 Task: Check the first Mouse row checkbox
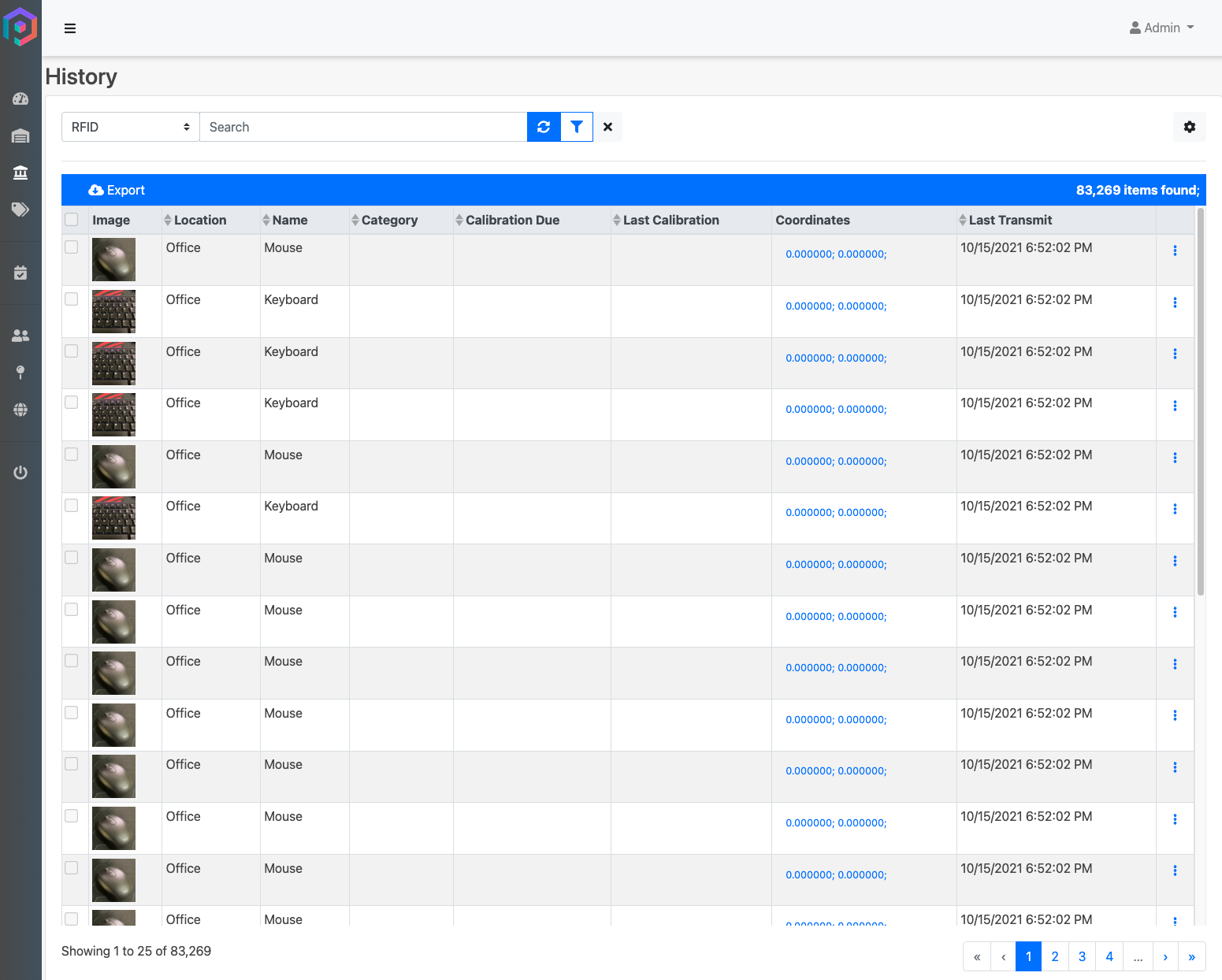[72, 247]
